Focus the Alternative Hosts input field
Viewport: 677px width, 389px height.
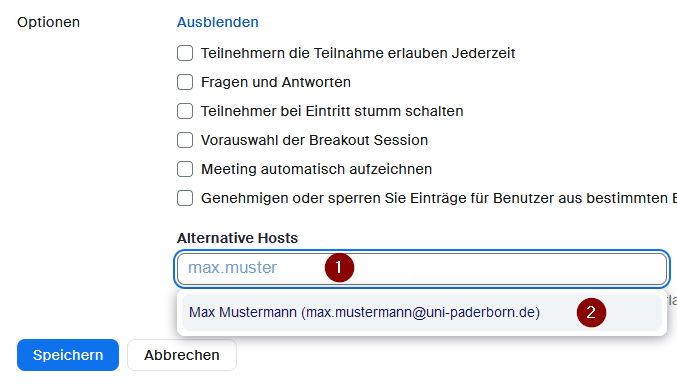click(422, 269)
